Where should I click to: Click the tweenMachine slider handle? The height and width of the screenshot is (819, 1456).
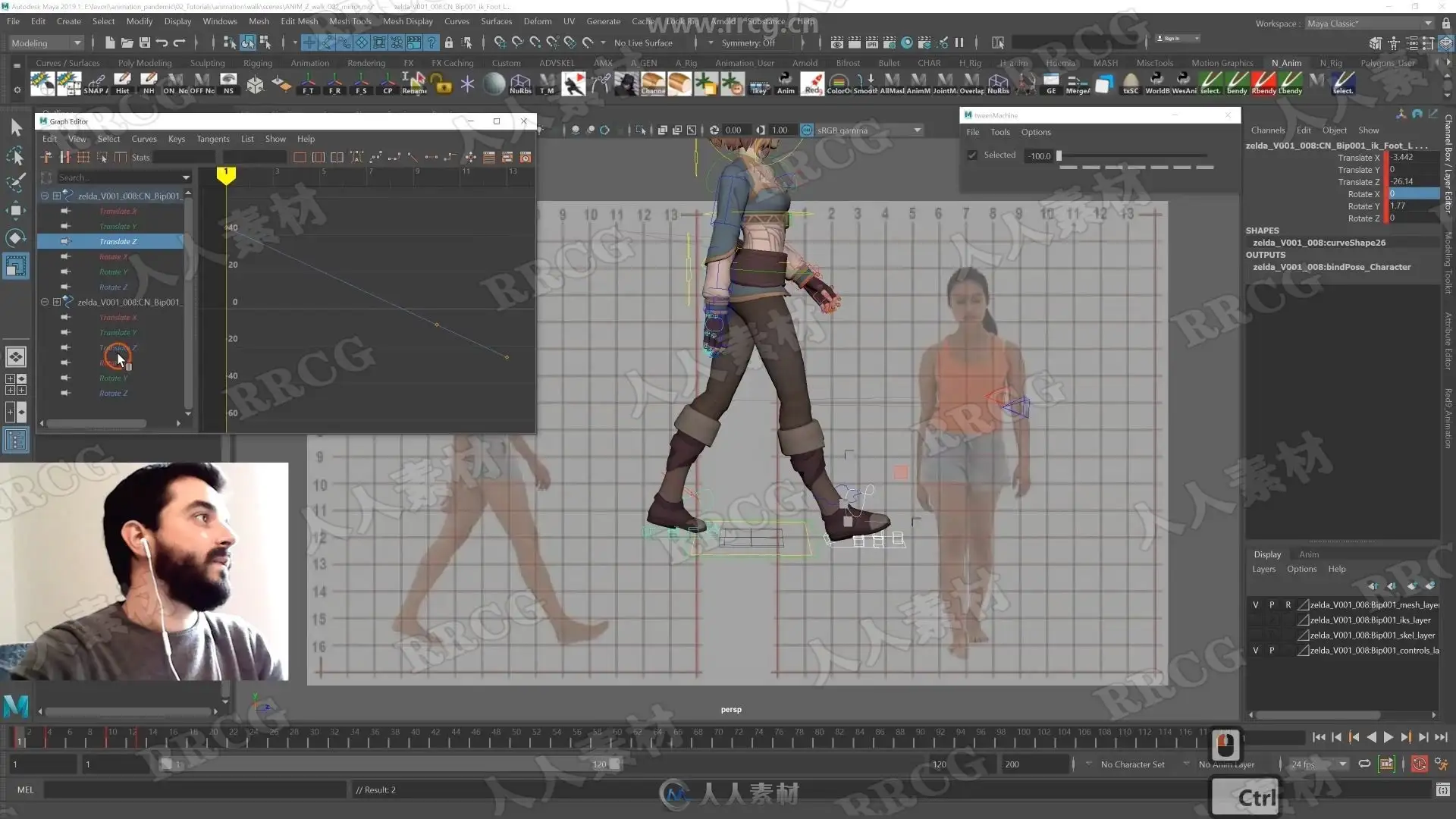pos(1059,156)
